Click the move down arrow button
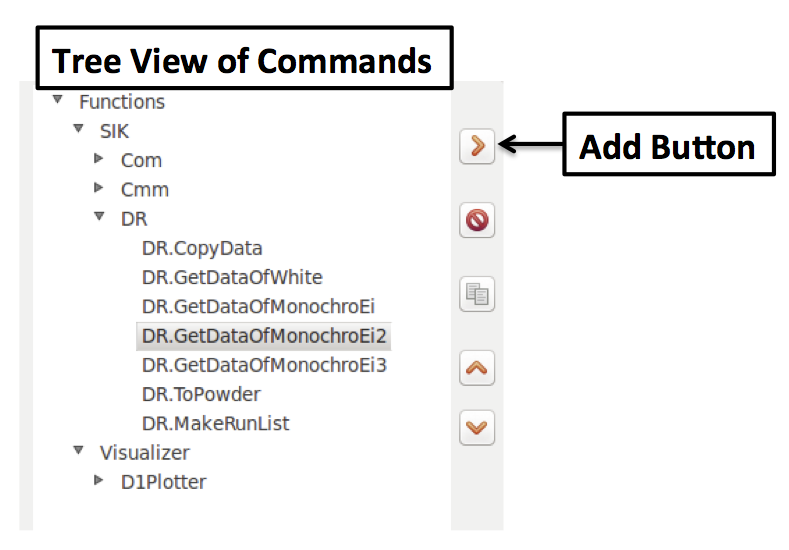 coord(477,427)
